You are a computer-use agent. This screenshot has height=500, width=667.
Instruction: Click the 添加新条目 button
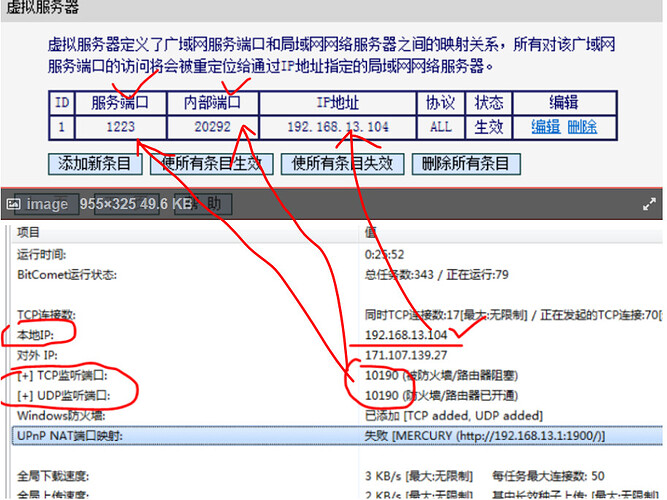95,163
